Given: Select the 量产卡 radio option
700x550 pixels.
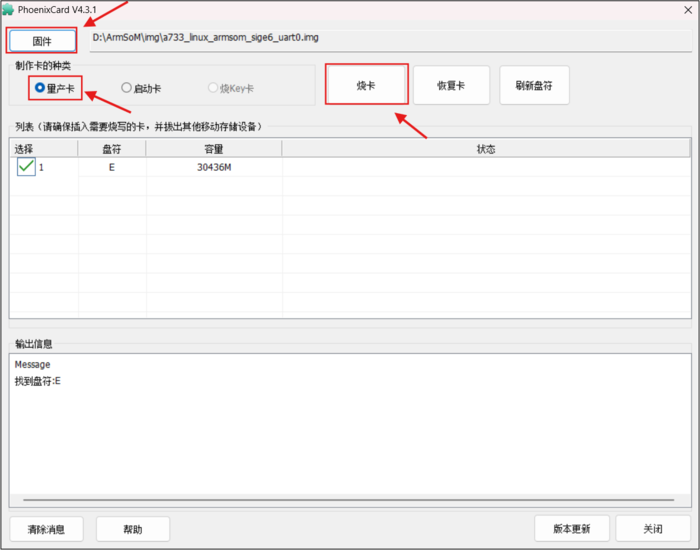Looking at the screenshot, I should (x=55, y=88).
